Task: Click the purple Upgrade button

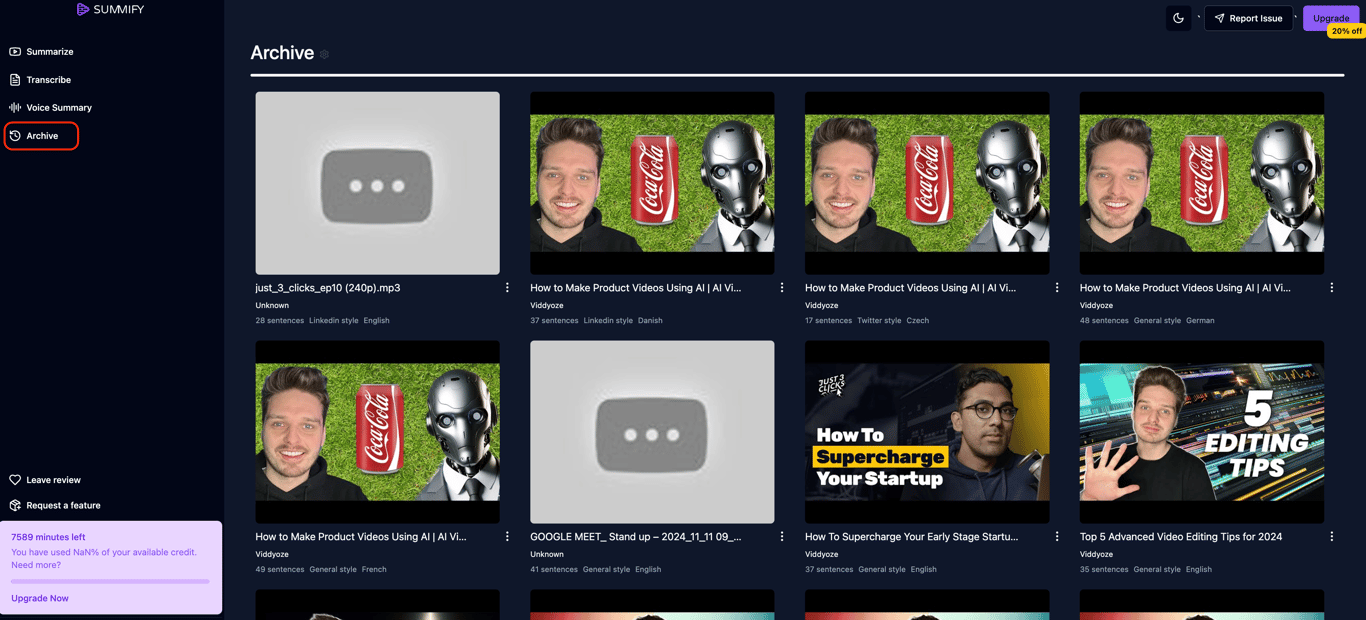Action: click(x=1331, y=18)
